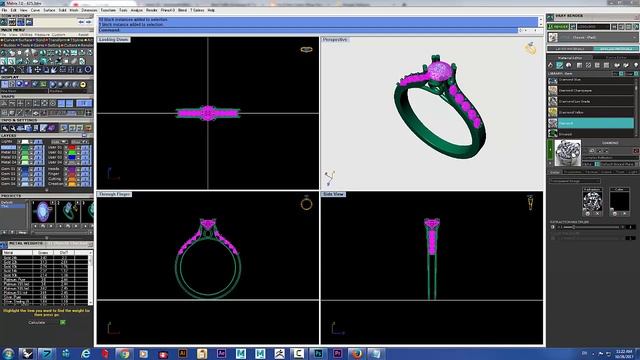Toggle the Cutting layer checkbox
The image size is (640, 360).
tap(66, 179)
